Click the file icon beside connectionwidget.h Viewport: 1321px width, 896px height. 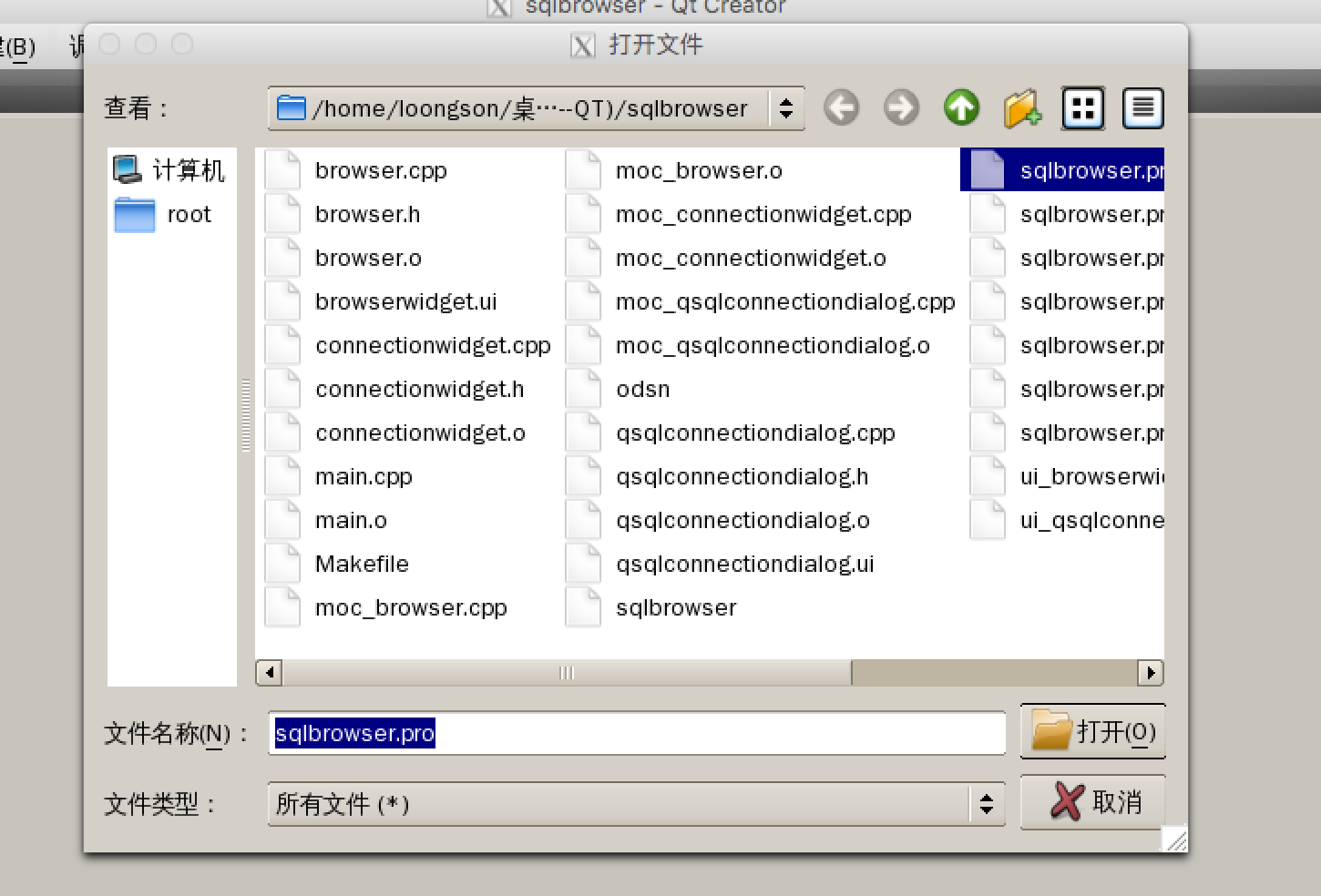[x=282, y=389]
